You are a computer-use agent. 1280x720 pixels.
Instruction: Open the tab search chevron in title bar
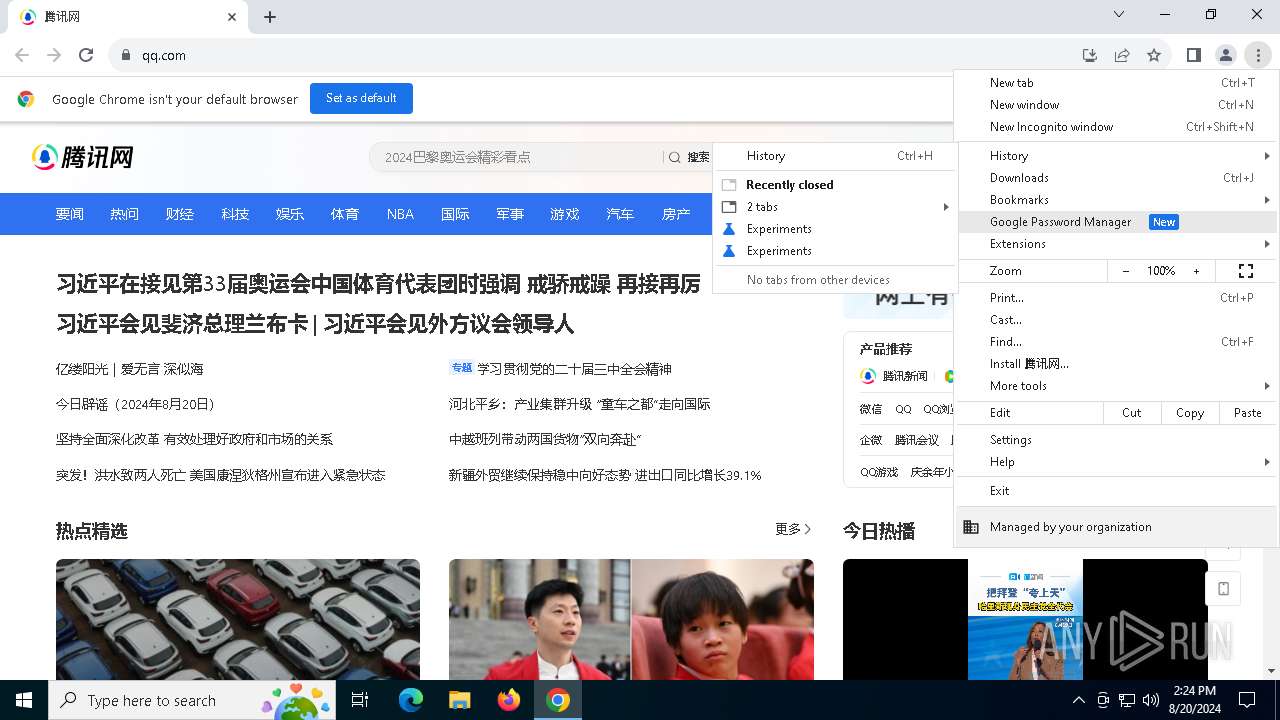[1119, 14]
